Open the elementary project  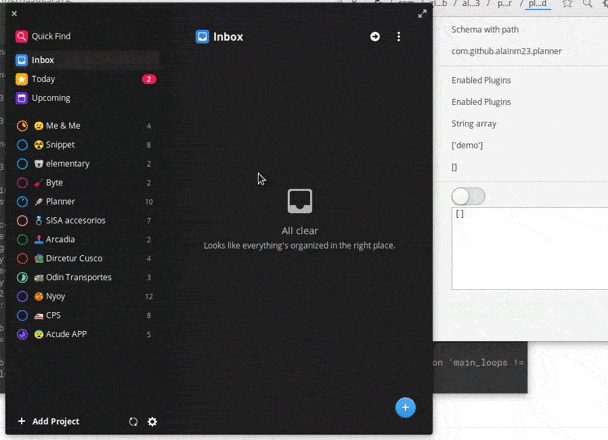point(86,164)
